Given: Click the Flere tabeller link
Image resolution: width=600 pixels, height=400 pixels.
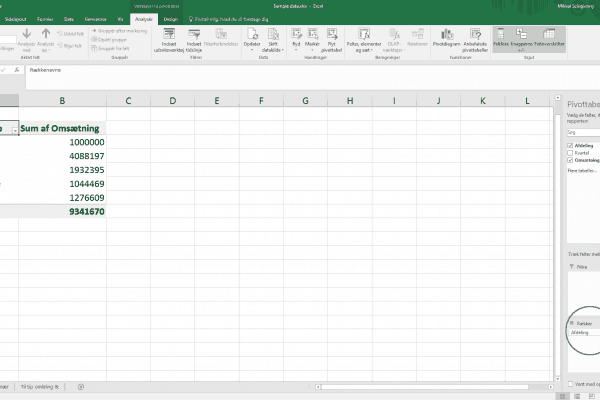Looking at the screenshot, I should tap(578, 169).
